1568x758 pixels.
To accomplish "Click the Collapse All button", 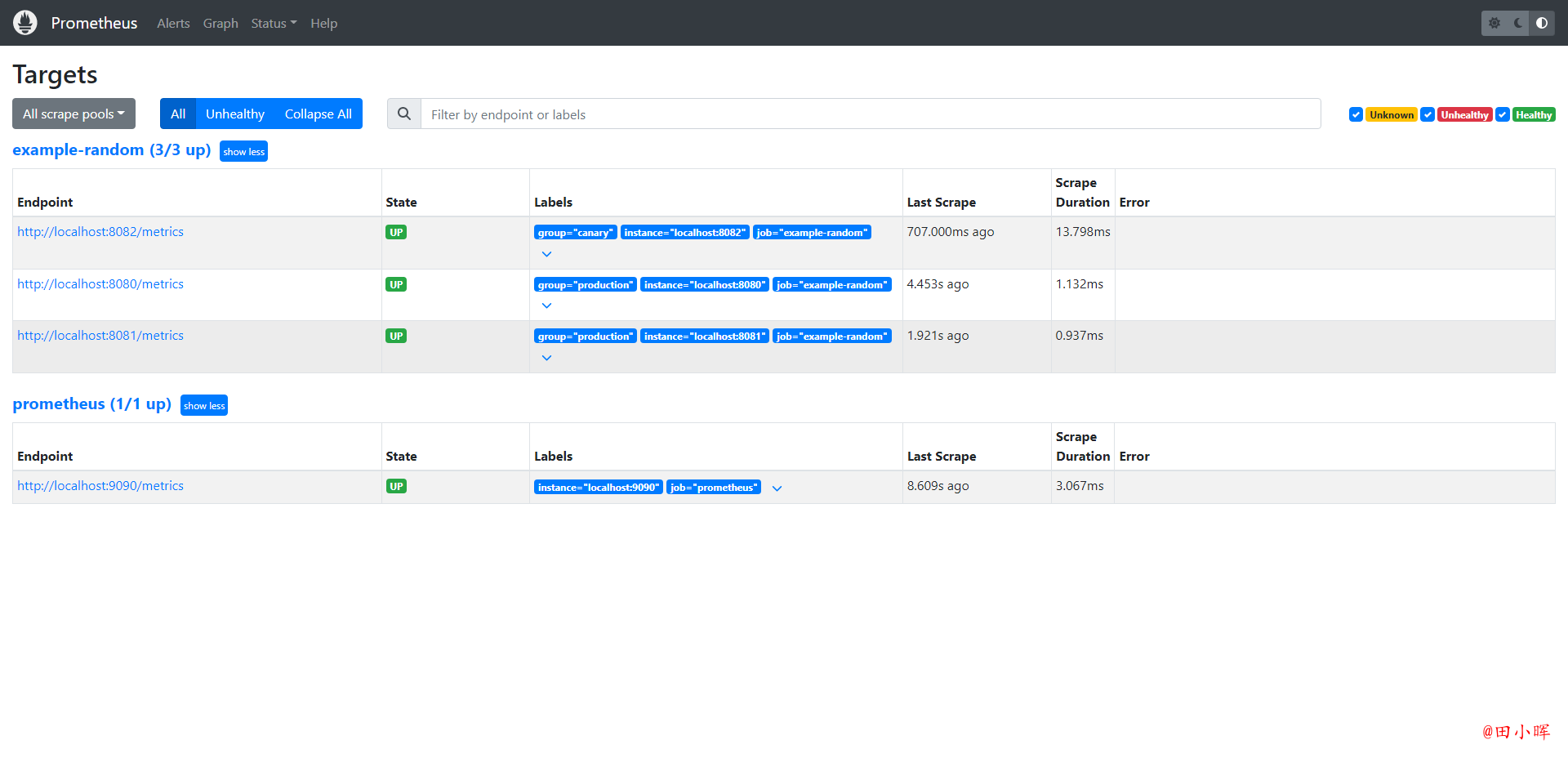I will coord(318,114).
